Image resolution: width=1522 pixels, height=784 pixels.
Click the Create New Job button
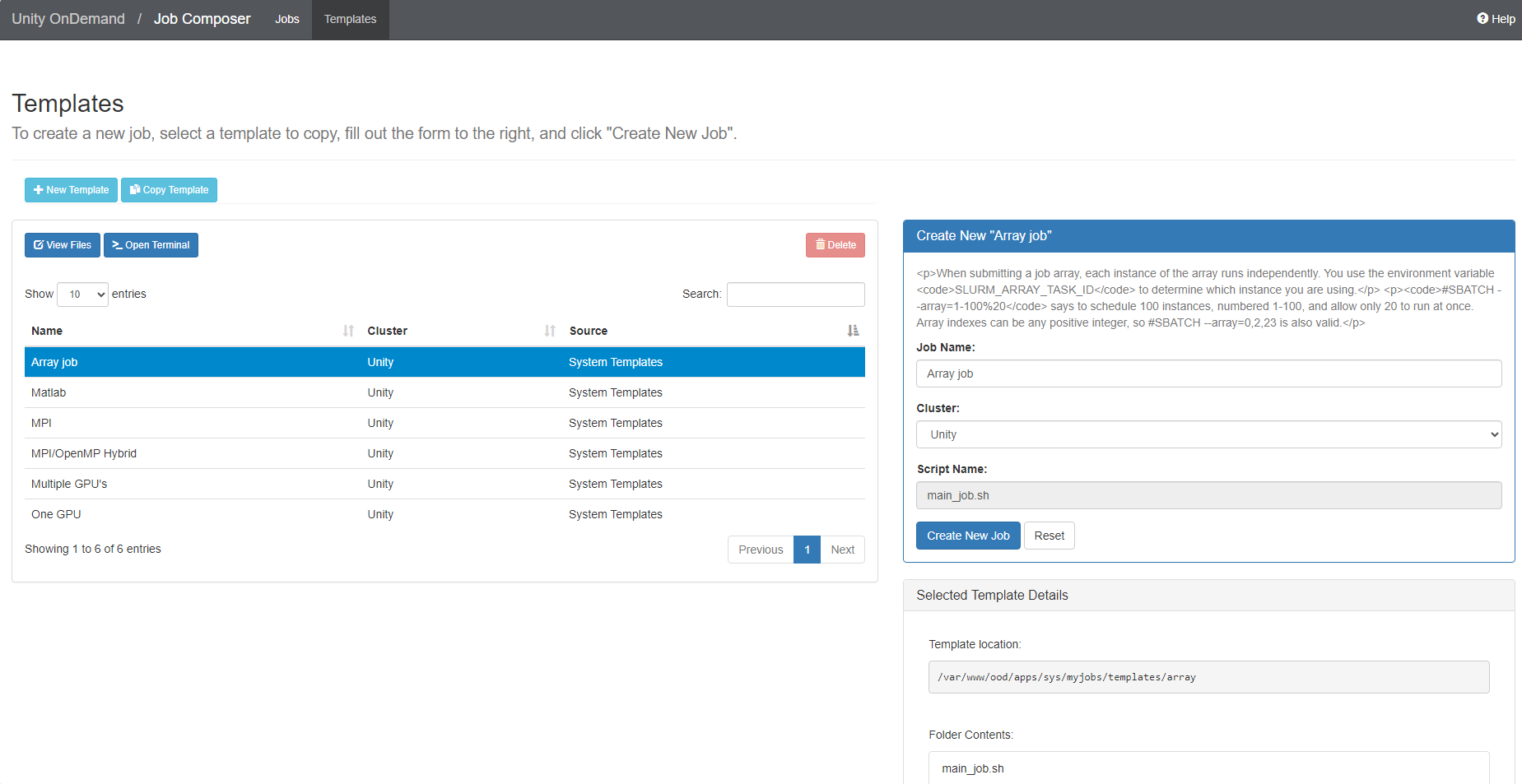pyautogui.click(x=968, y=536)
